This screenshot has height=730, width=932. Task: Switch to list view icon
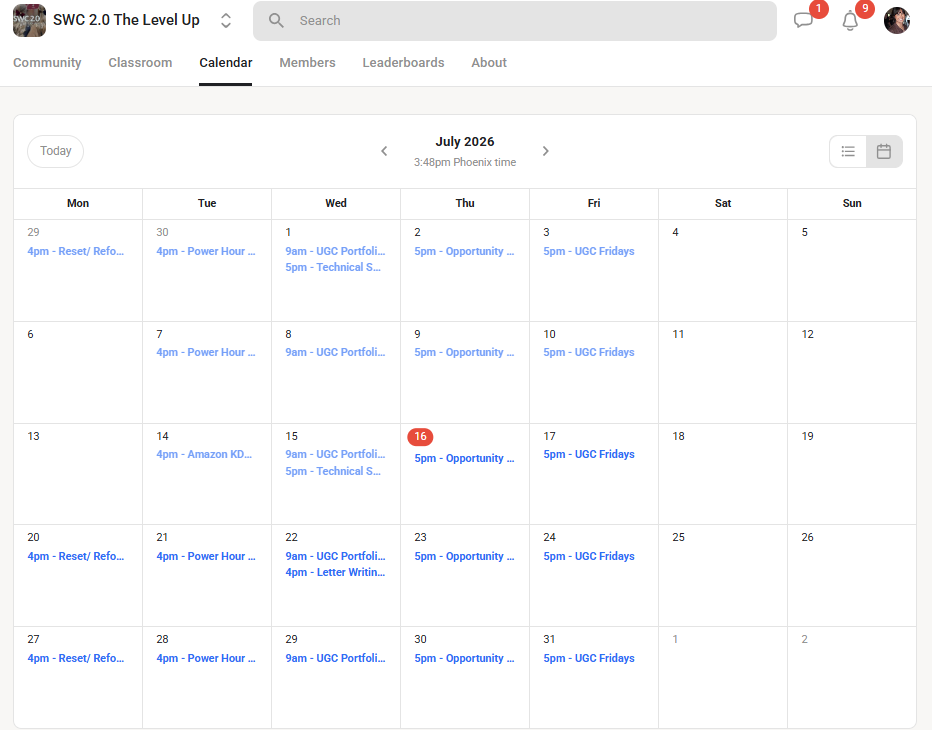click(848, 152)
